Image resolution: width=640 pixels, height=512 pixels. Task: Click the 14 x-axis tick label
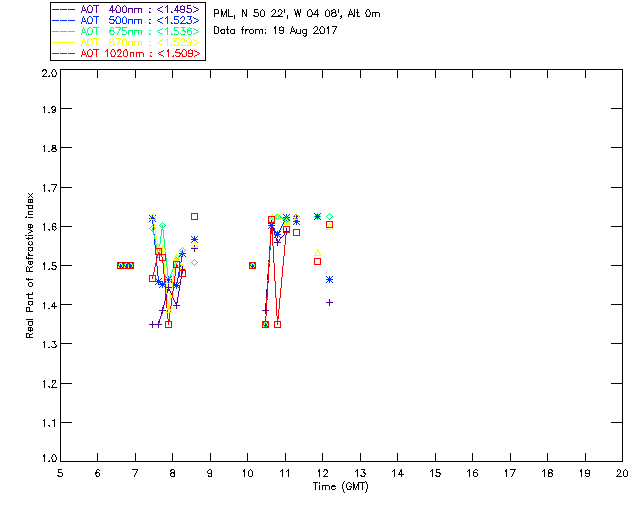tap(398, 473)
